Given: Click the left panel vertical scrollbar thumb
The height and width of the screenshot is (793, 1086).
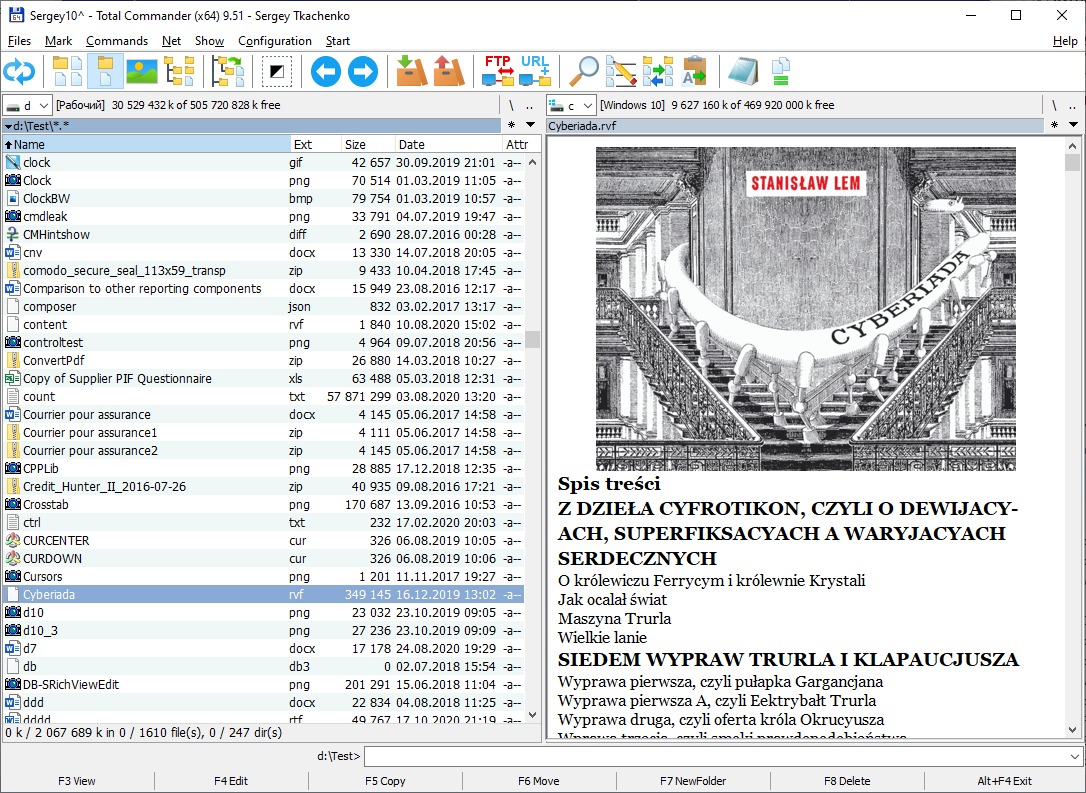Looking at the screenshot, I should pos(533,340).
